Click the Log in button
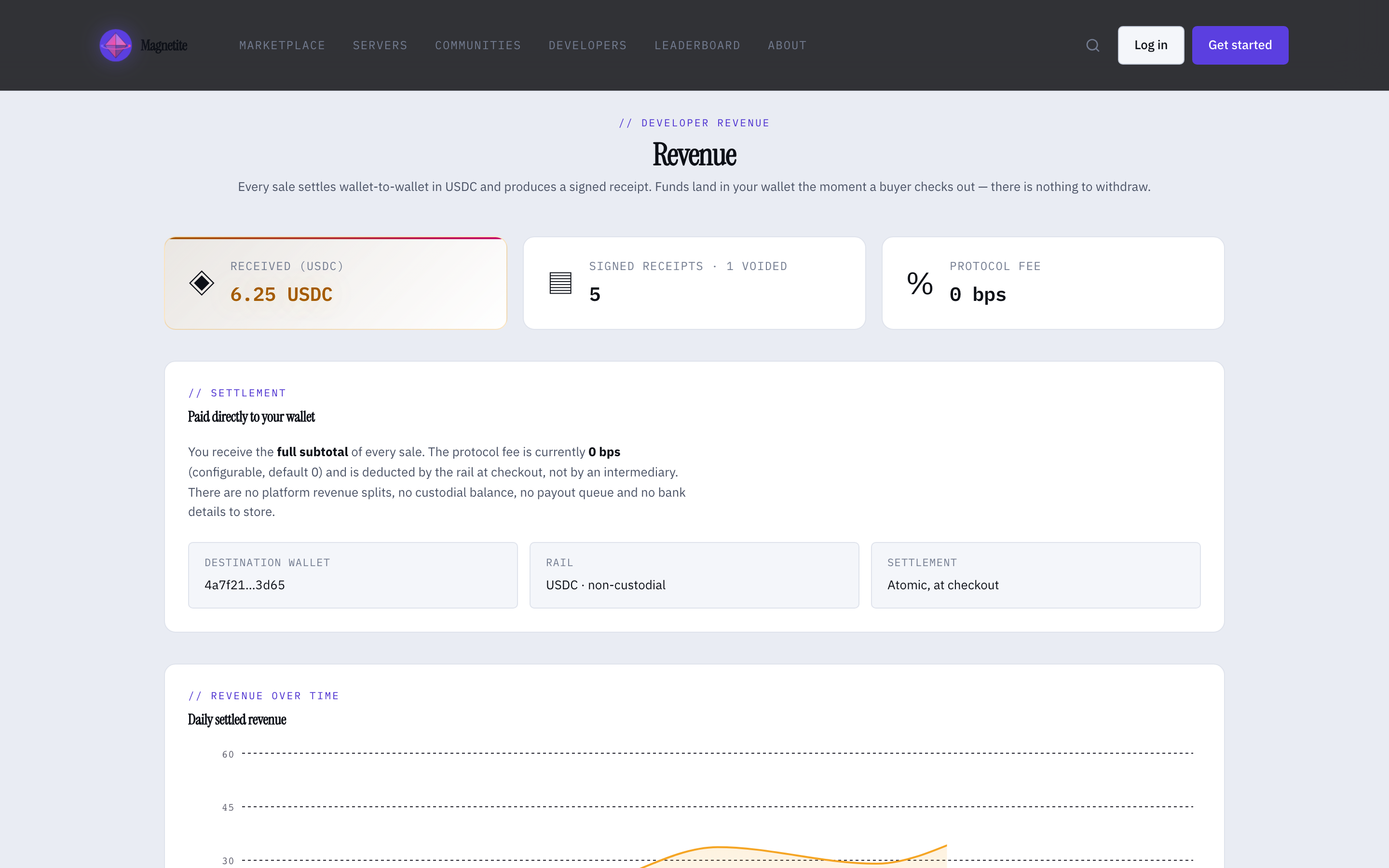The image size is (1389, 868). [1151, 45]
